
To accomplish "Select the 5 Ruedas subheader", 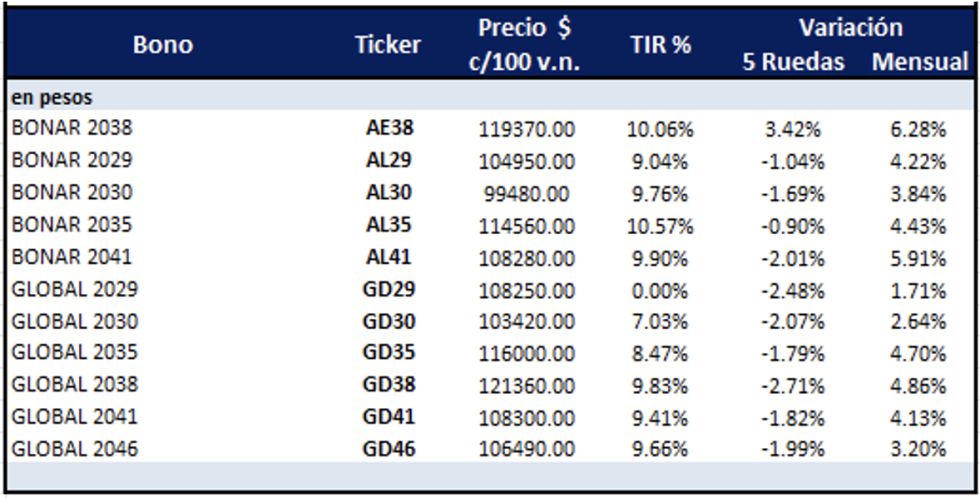I will click(x=793, y=62).
